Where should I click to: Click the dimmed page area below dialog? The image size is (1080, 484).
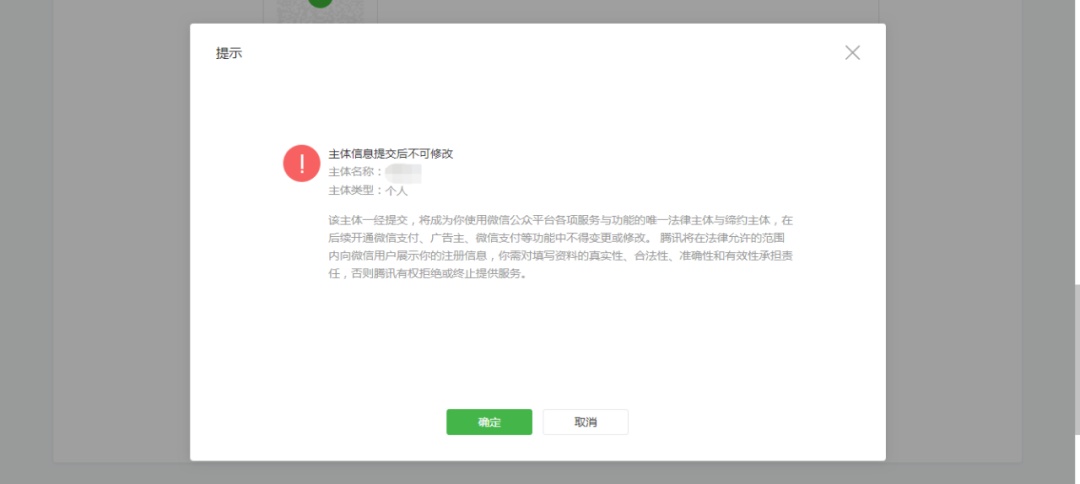540,473
